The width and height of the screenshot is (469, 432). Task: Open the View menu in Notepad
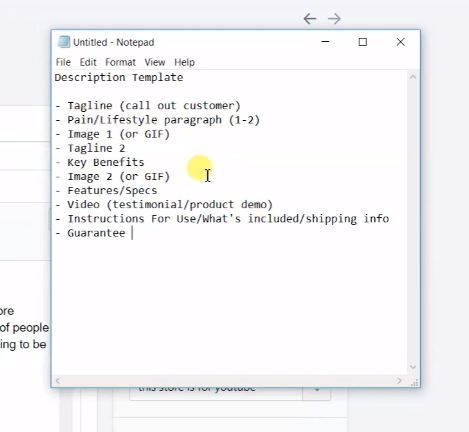(x=155, y=62)
